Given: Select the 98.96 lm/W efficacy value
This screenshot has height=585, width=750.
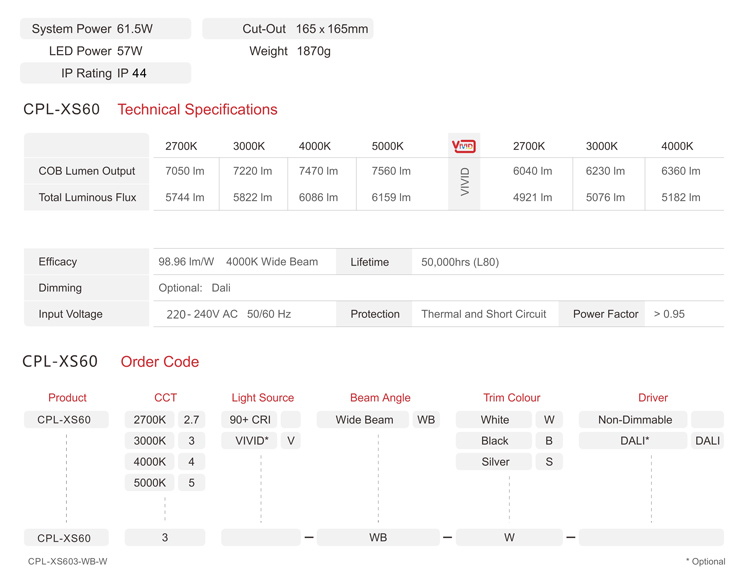Looking at the screenshot, I should click(186, 262).
